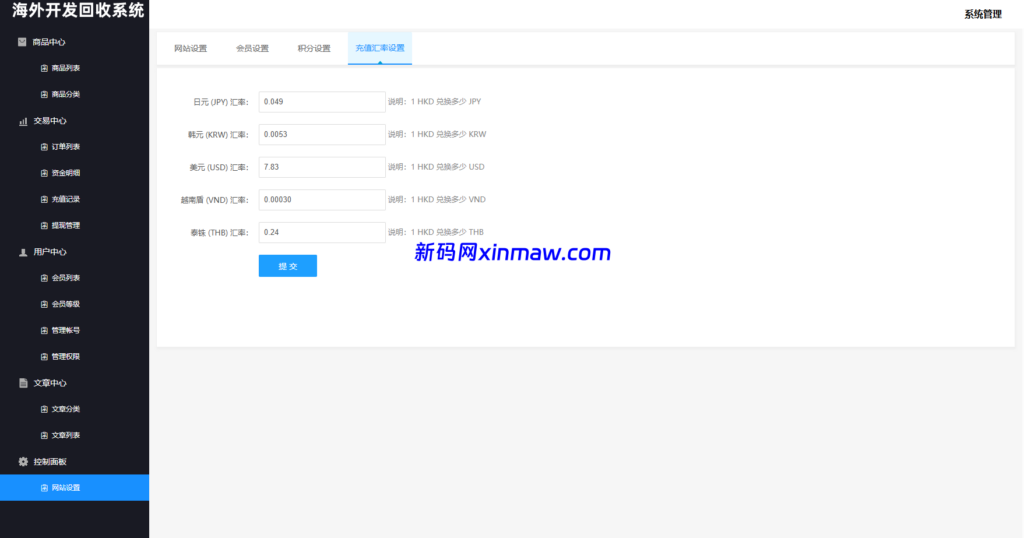
Task: Select the 充值汇率设置 tab
Action: 379,48
